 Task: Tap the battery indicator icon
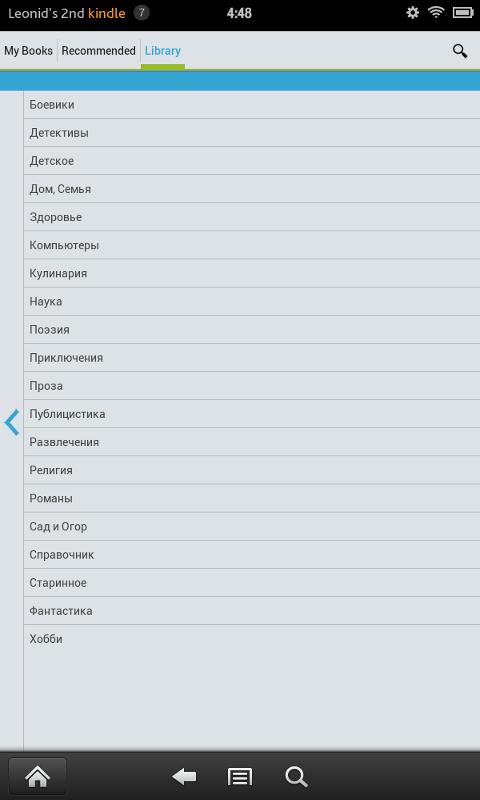coord(463,13)
